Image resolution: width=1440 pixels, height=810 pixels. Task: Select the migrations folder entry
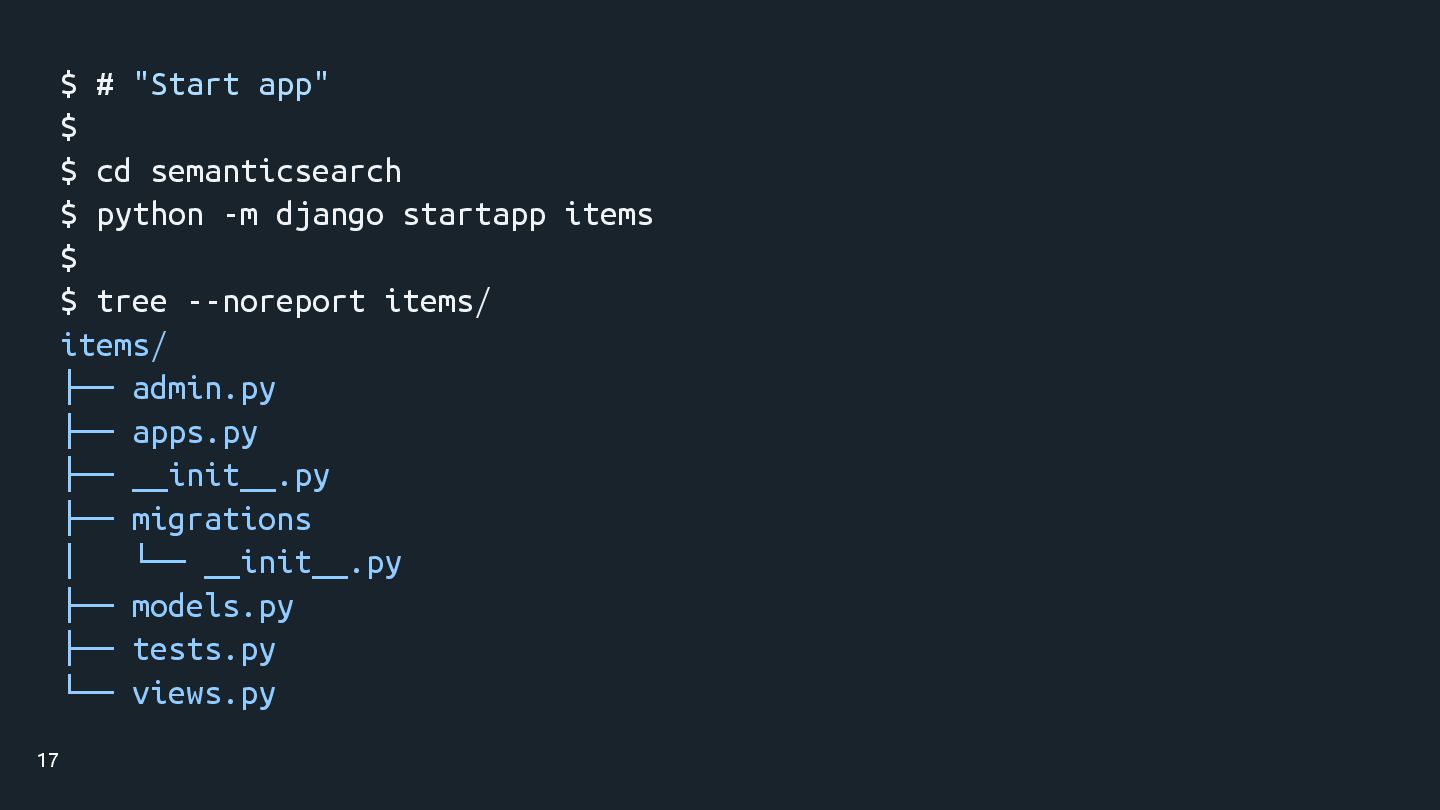(x=222, y=520)
